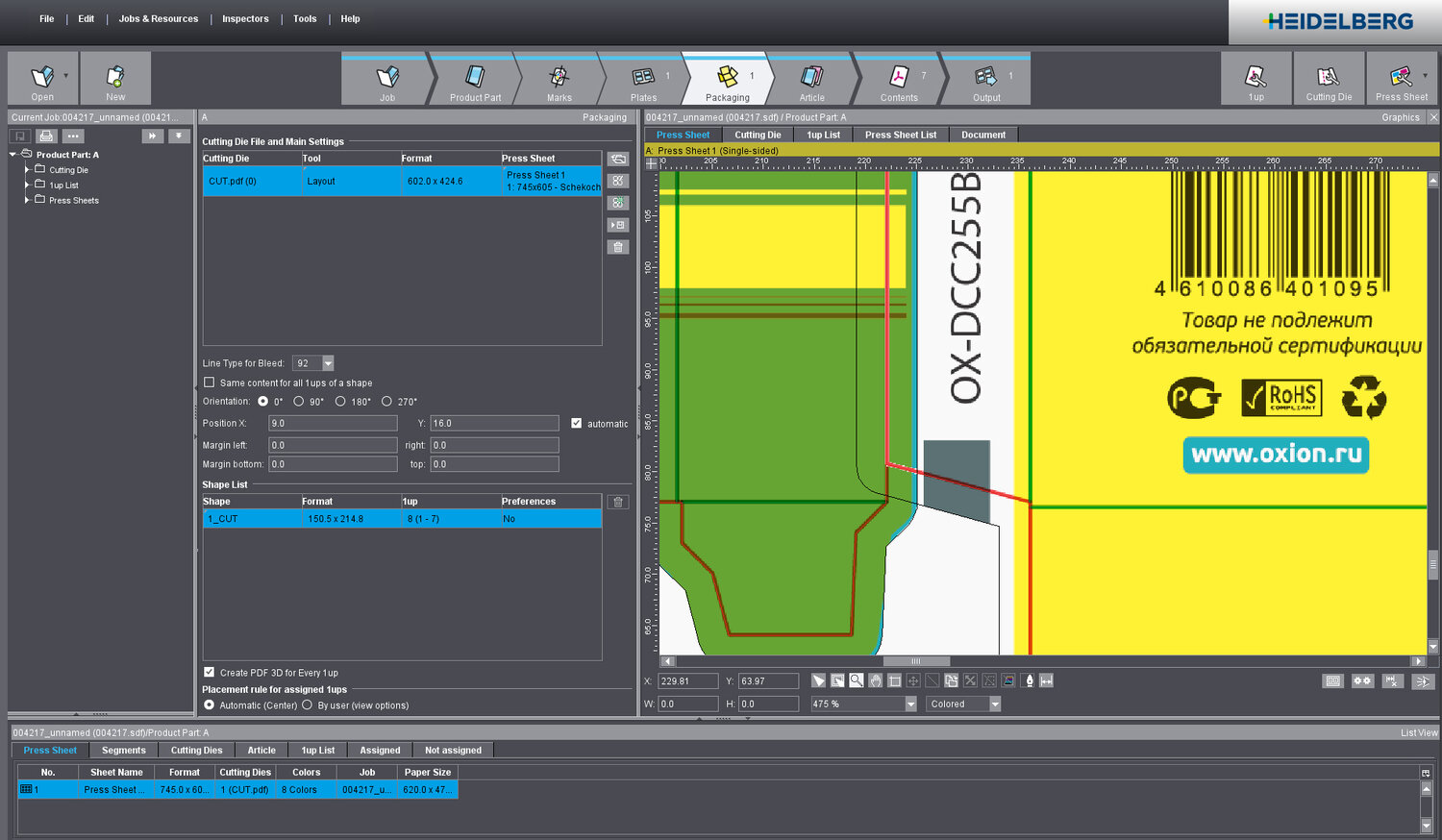Uncheck the automatic position checkbox
Viewport: 1442px width, 840px height.
(577, 423)
